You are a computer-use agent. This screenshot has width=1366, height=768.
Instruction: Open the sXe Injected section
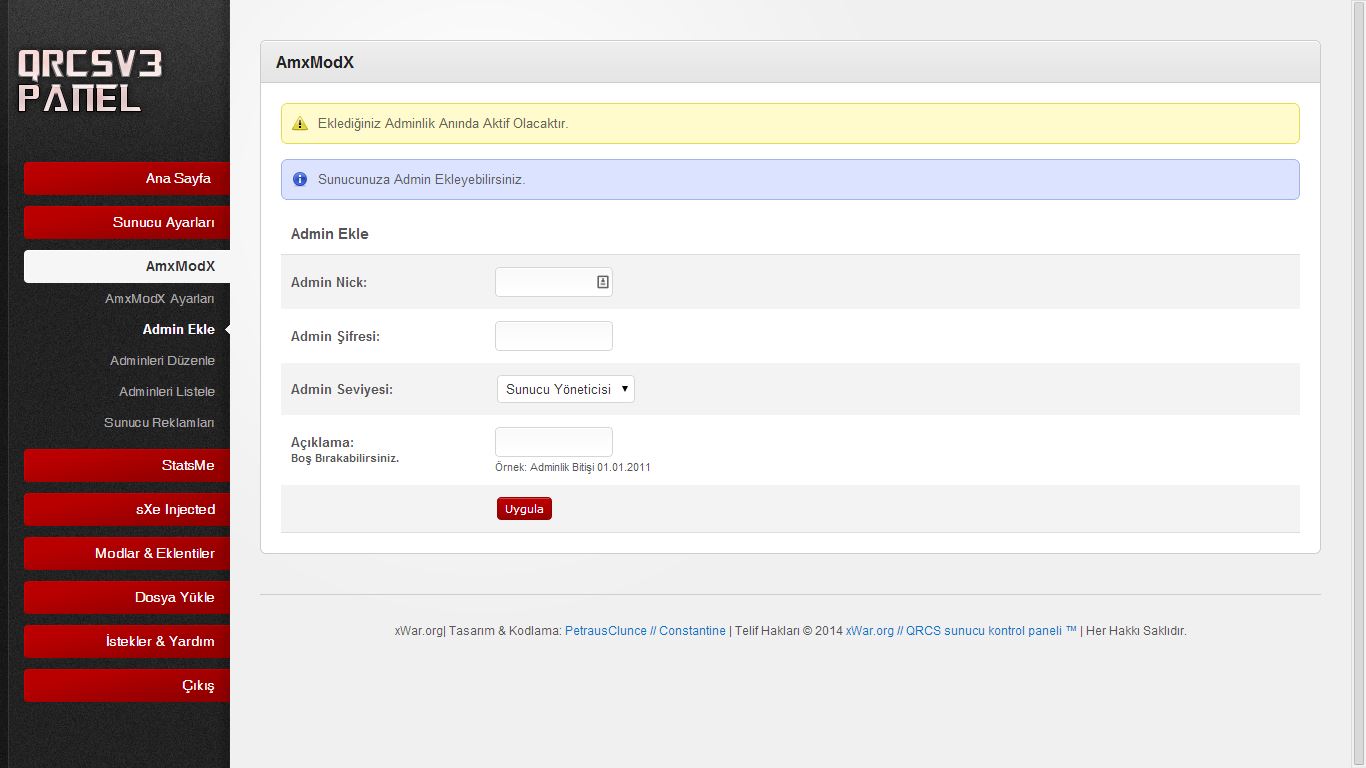pyautogui.click(x=127, y=509)
